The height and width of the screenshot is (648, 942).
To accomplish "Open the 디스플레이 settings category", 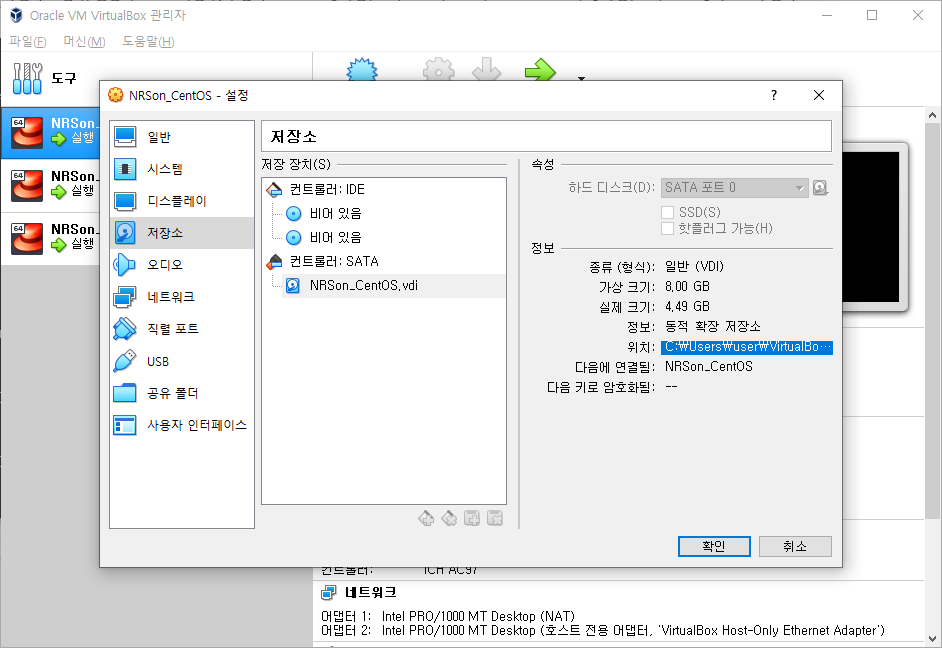I will tap(182, 201).
